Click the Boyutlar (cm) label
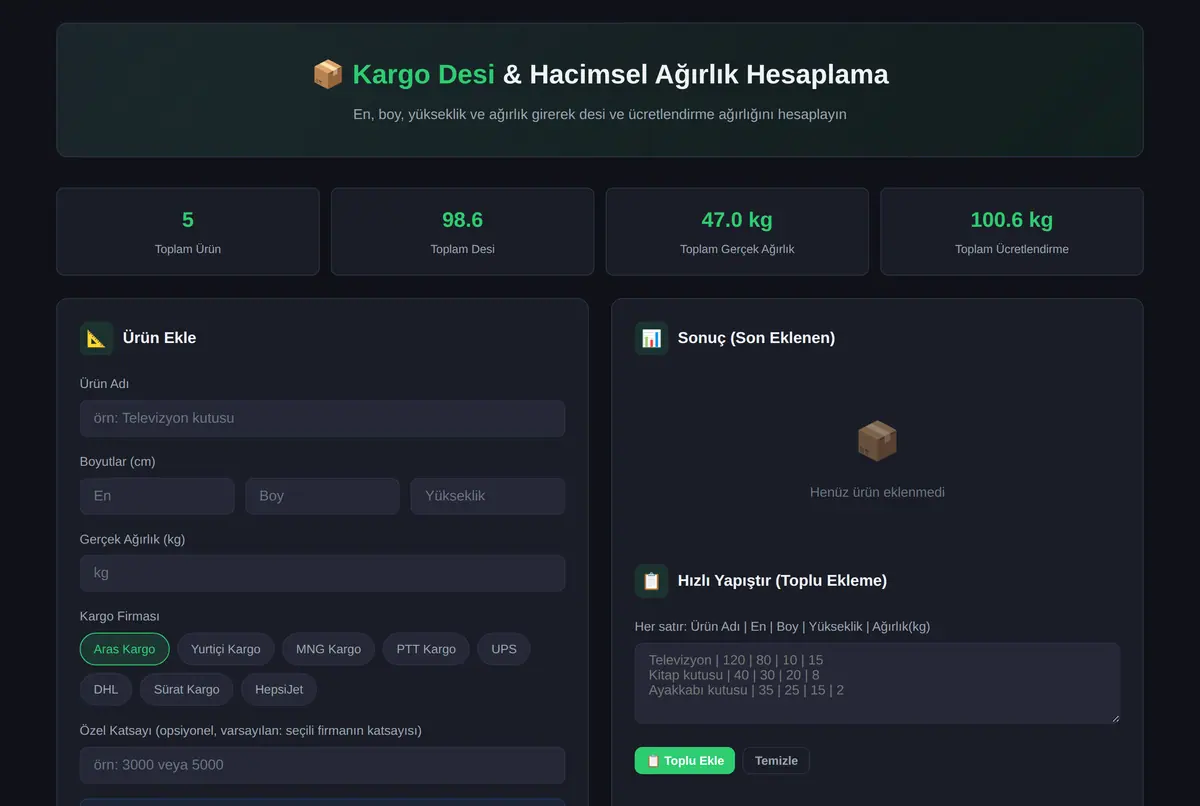The image size is (1200, 806). point(118,461)
